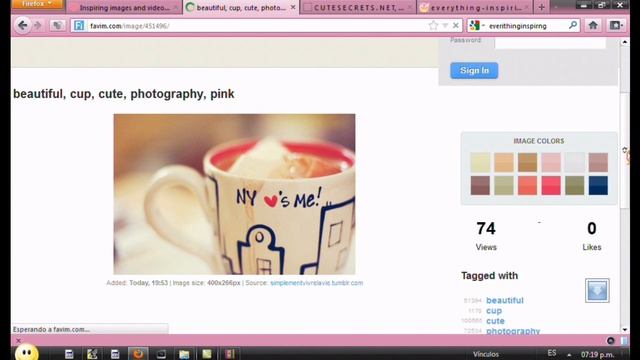640x360 pixels.
Task: Pick the navy blue image color swatch
Action: pyautogui.click(x=598, y=185)
